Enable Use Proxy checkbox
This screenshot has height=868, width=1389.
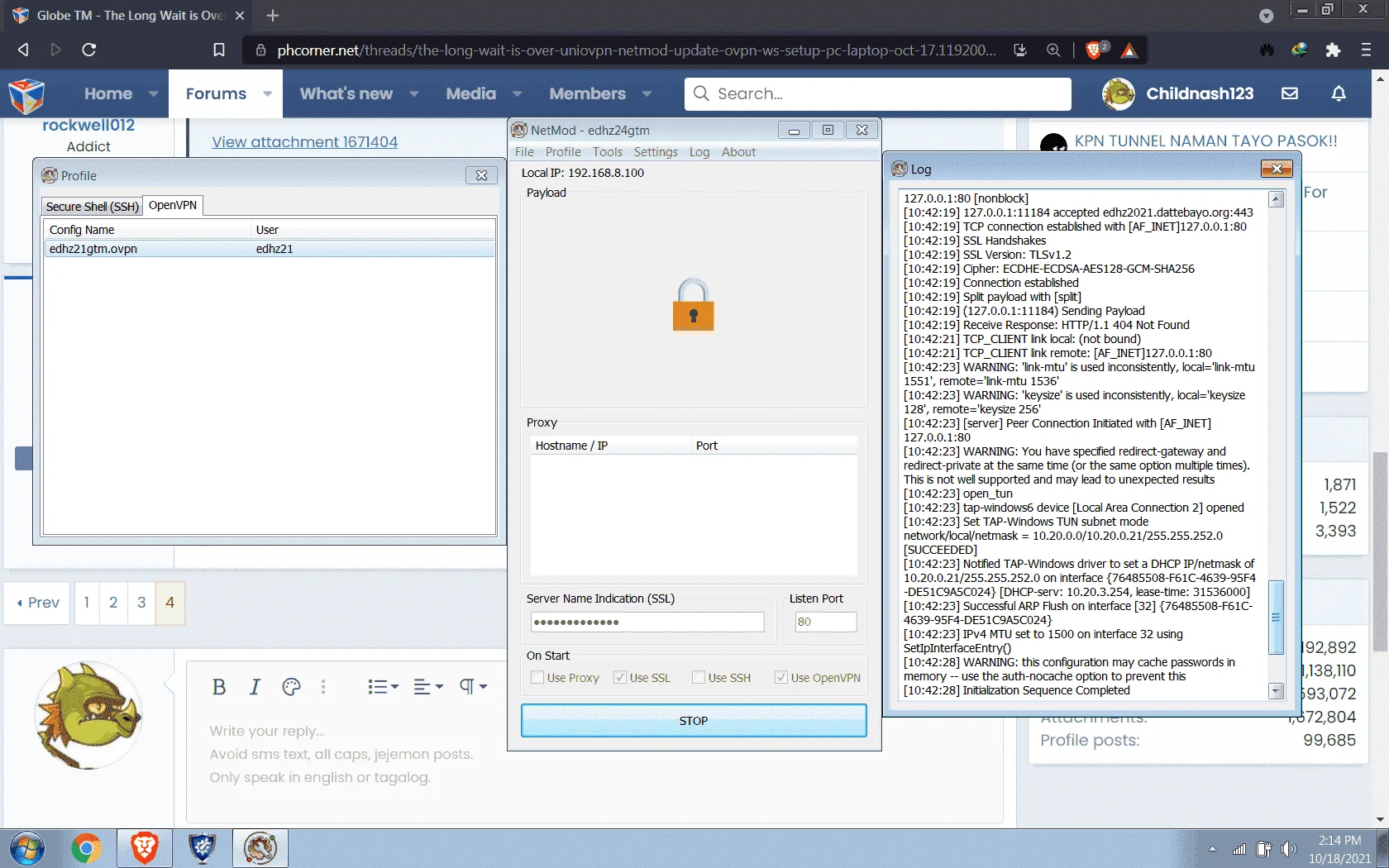537,678
